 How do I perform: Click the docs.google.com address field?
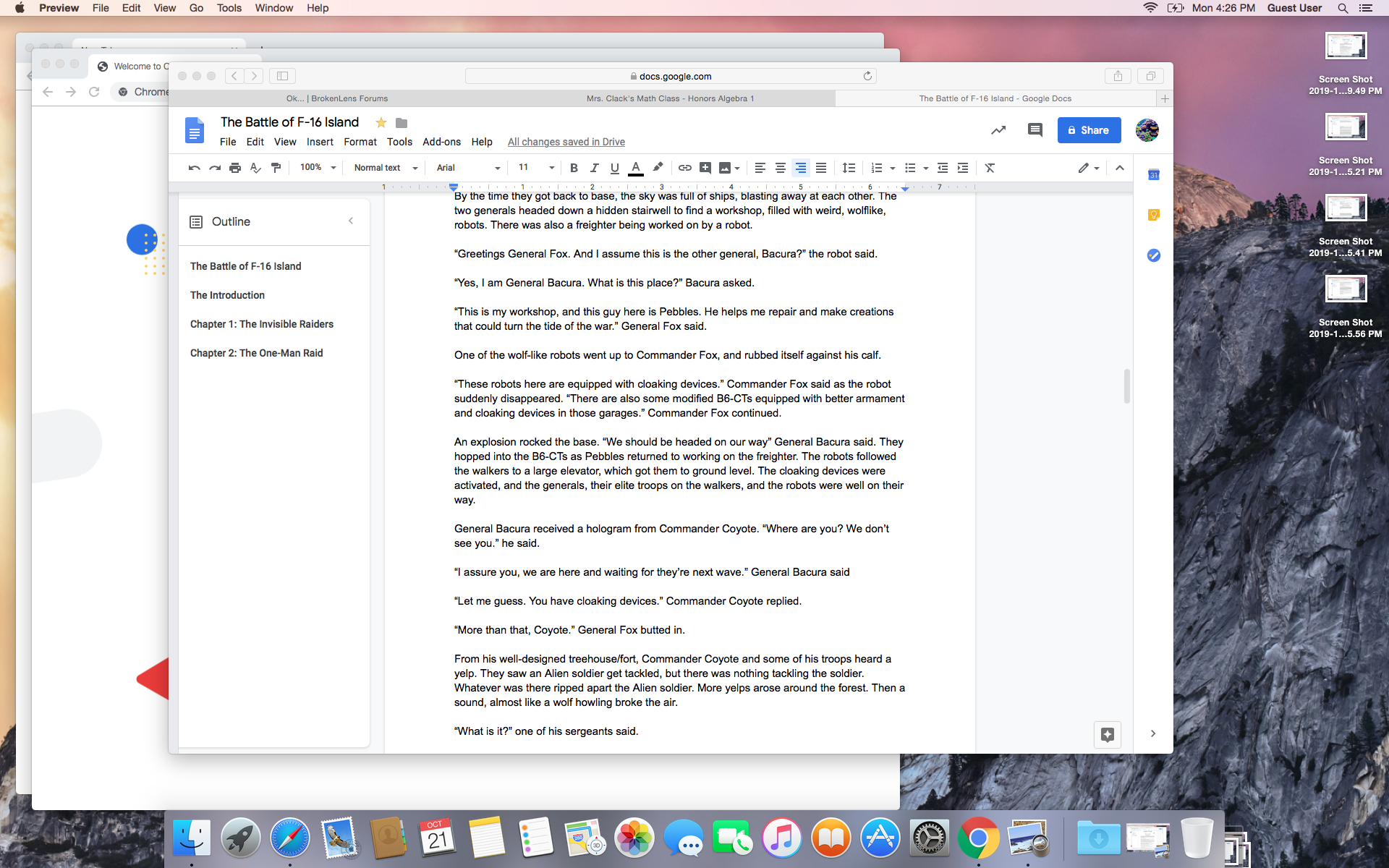671,76
